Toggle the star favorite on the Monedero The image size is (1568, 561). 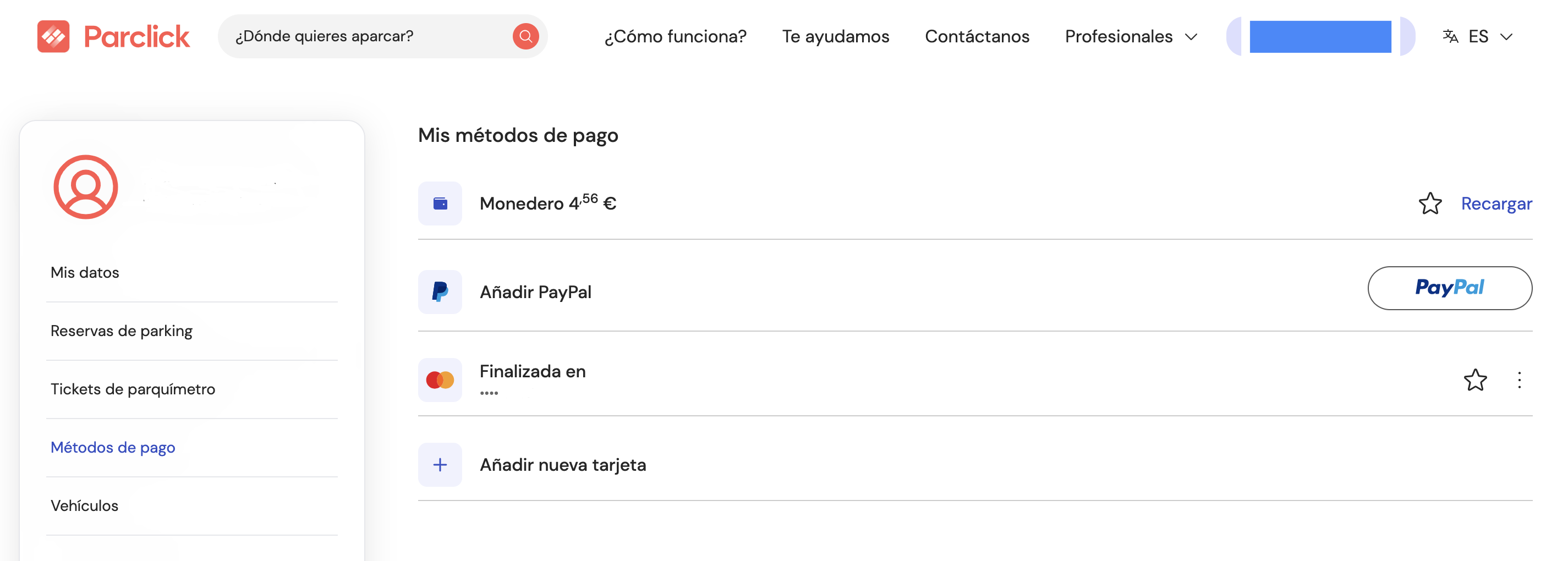(x=1430, y=204)
